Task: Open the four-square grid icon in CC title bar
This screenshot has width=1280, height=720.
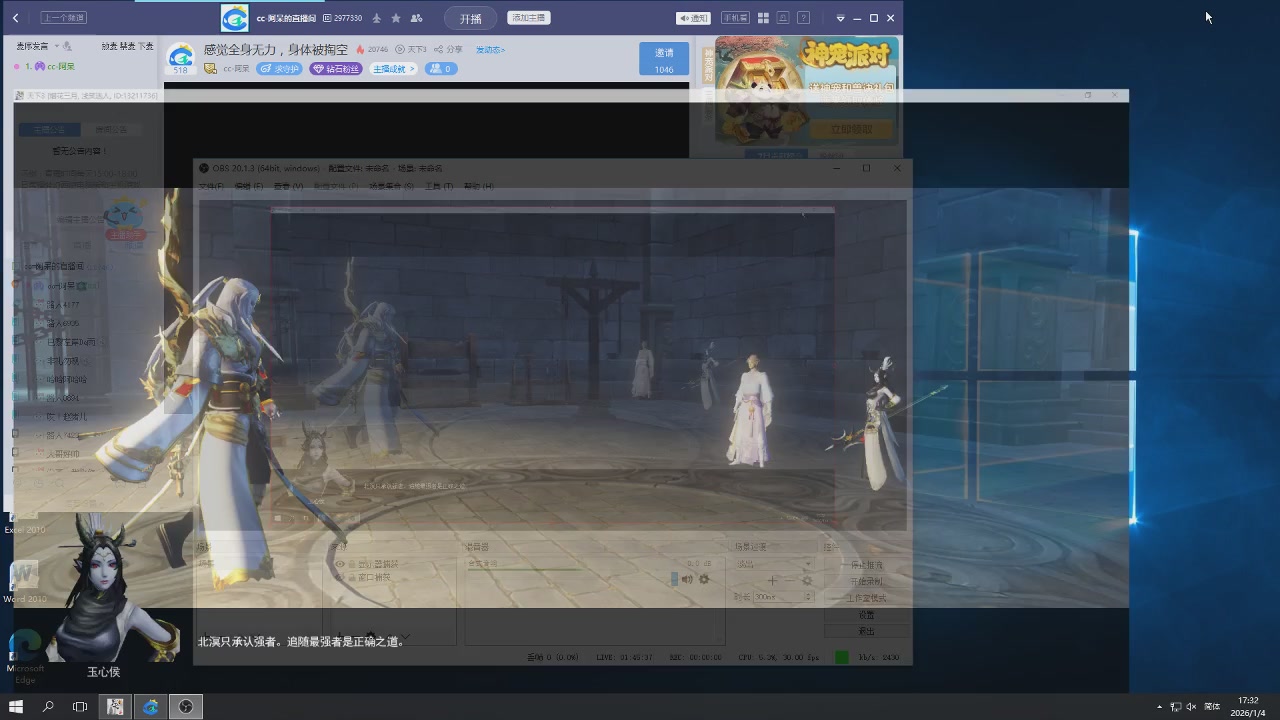Action: tap(763, 18)
